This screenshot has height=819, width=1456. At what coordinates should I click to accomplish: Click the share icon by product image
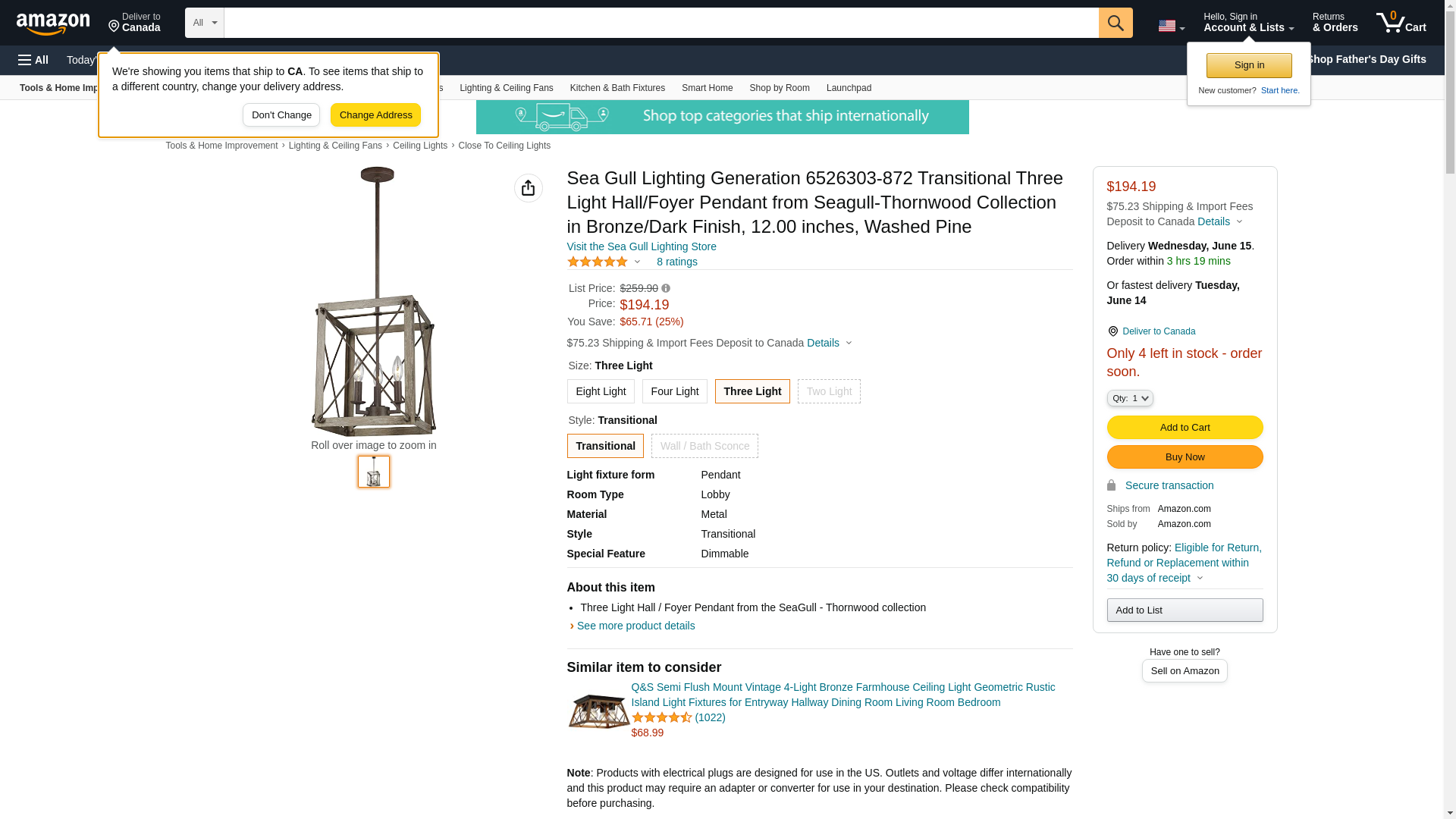(528, 188)
